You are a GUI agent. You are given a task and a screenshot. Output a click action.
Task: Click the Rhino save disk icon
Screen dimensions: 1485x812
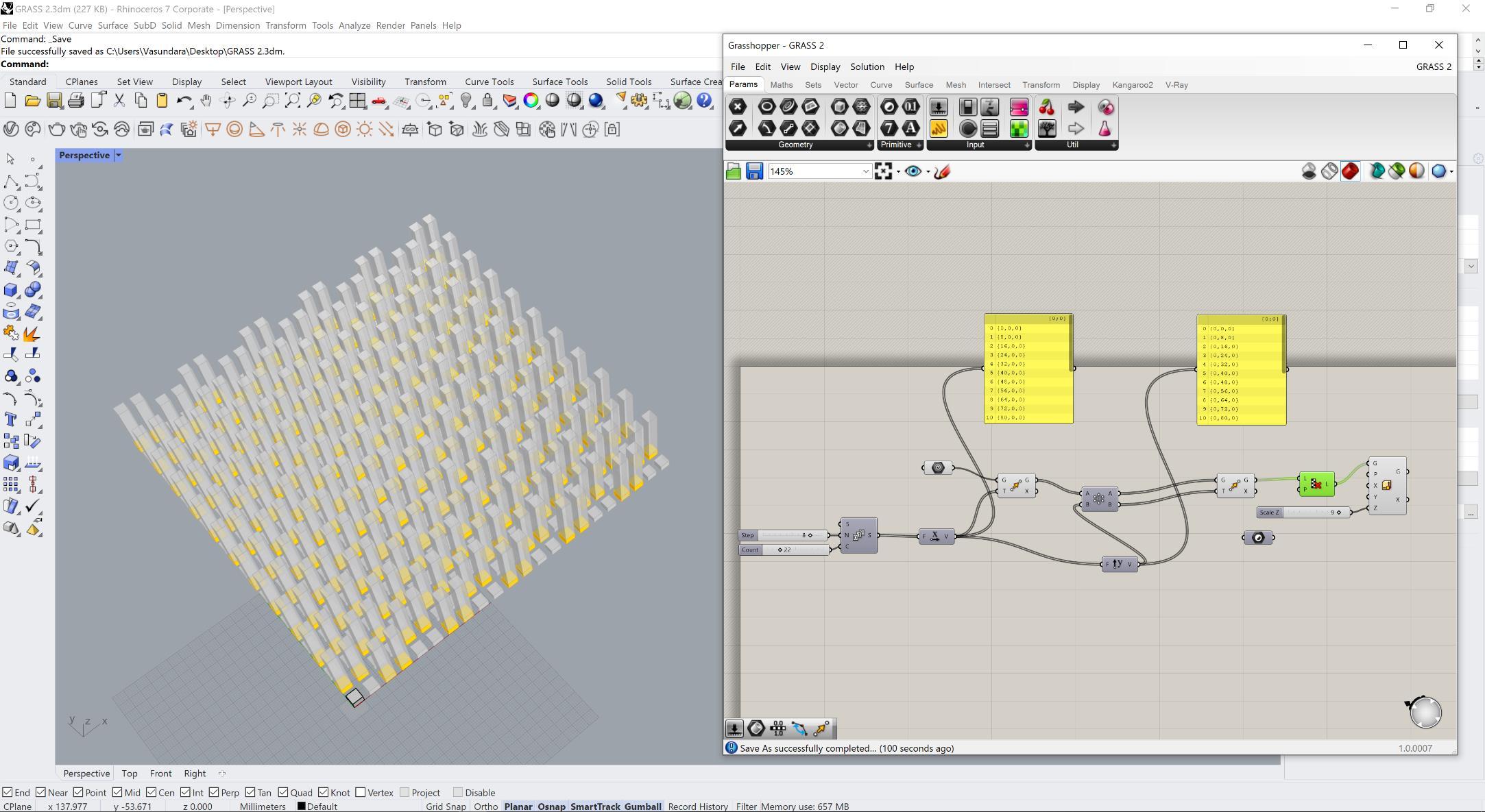pos(54,101)
